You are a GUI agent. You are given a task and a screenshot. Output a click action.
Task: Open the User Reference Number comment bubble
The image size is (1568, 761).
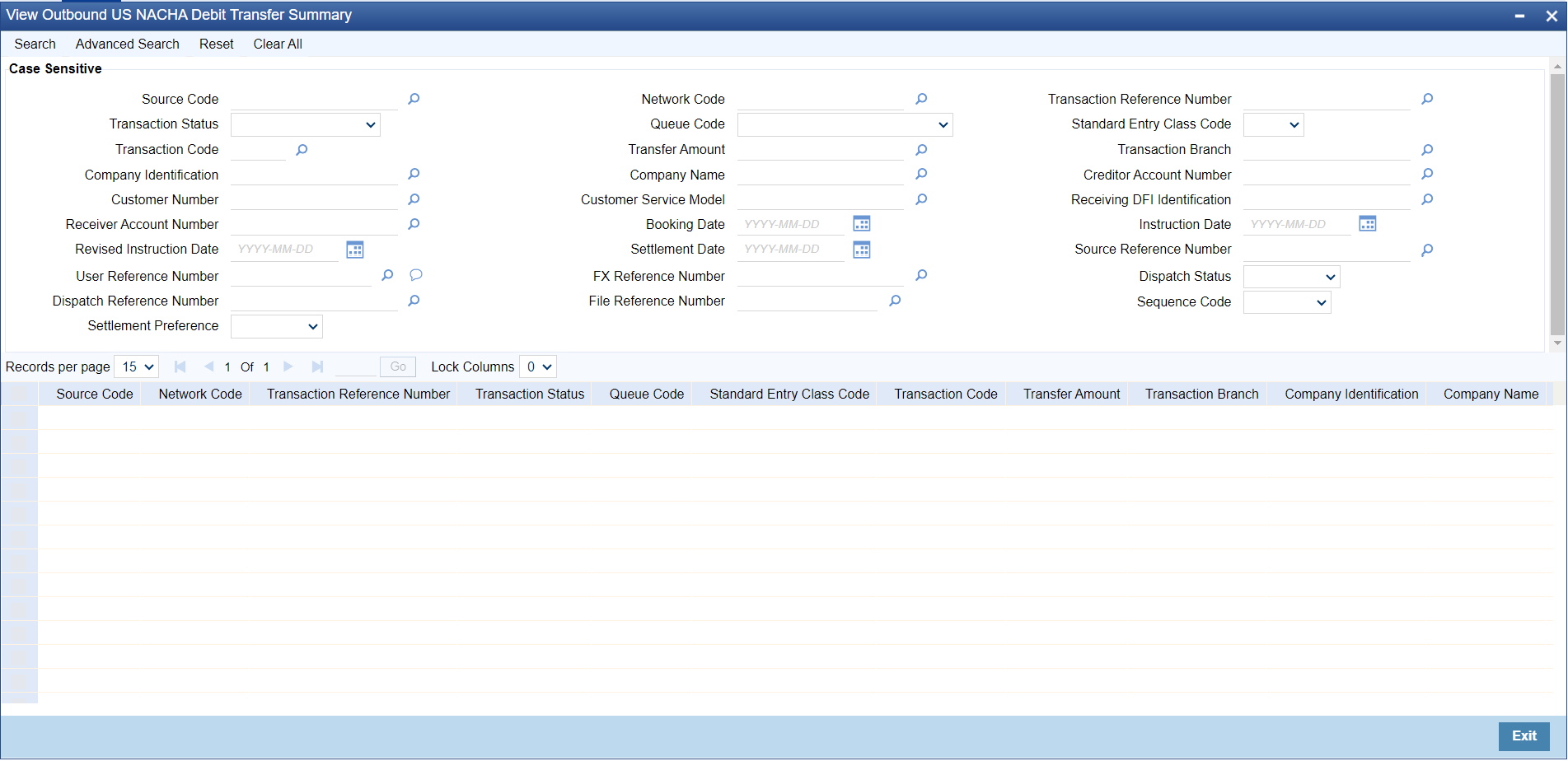[416, 275]
